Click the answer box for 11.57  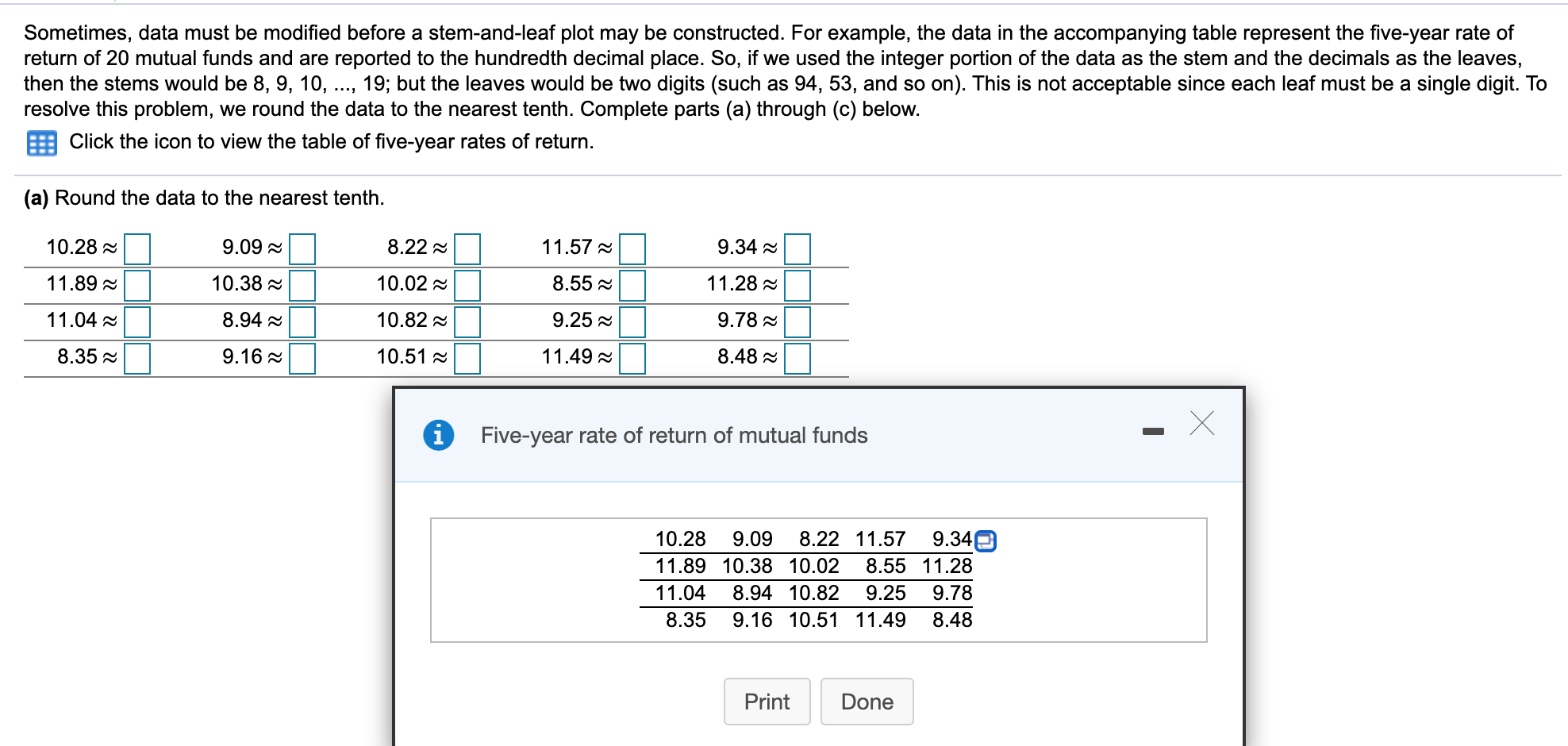(631, 248)
